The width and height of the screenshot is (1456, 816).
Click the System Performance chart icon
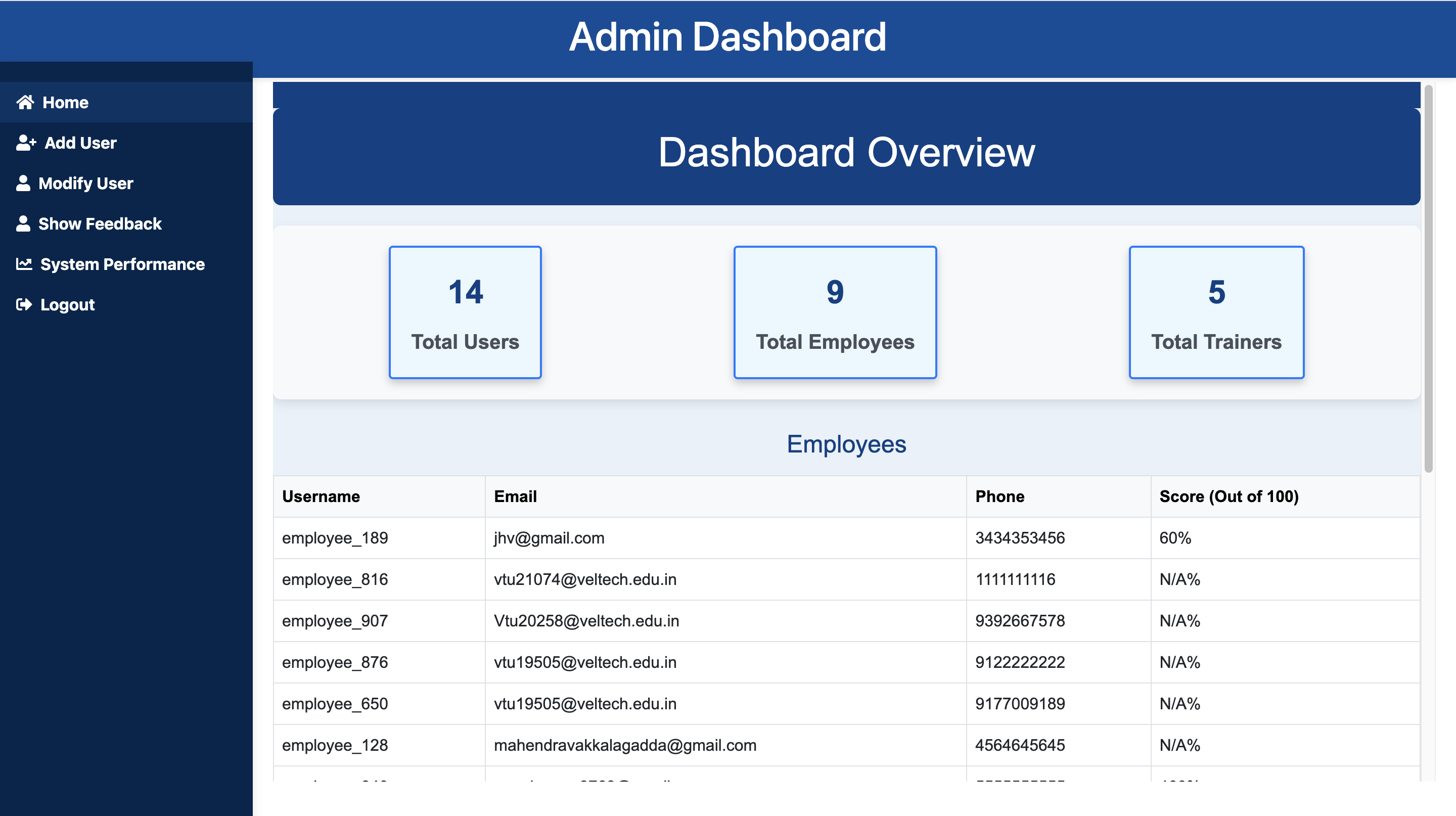24,264
